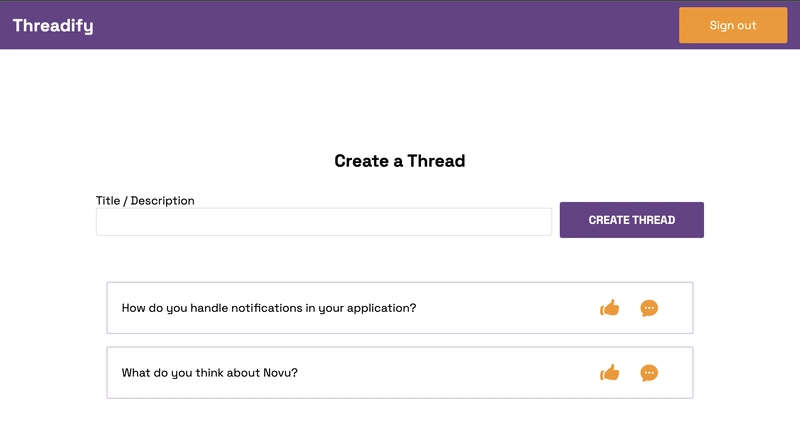Like the notifications thread with thumbs-up icon
The image size is (800, 445).
tap(609, 308)
